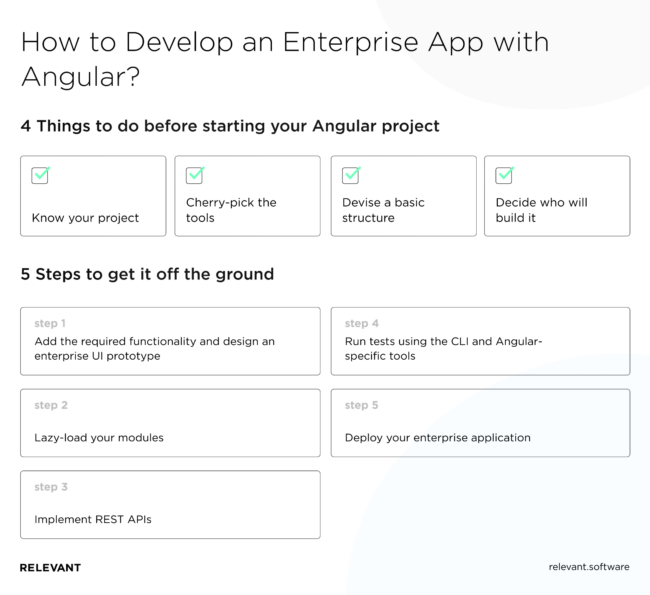The image size is (650, 595).
Task: Click 'Add the required functionality' step text
Action: [x=154, y=349]
